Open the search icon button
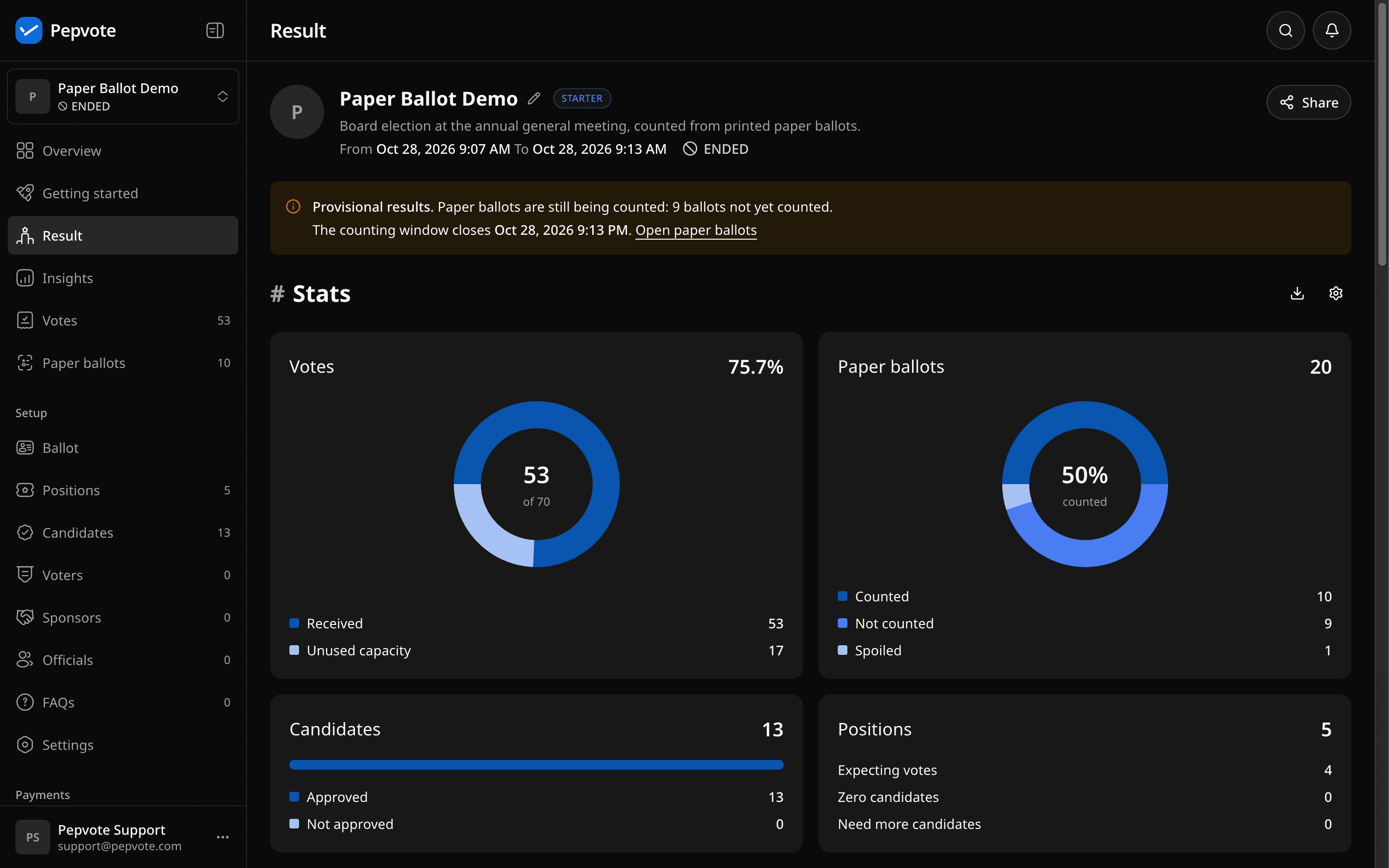This screenshot has height=868, width=1389. coord(1285,30)
